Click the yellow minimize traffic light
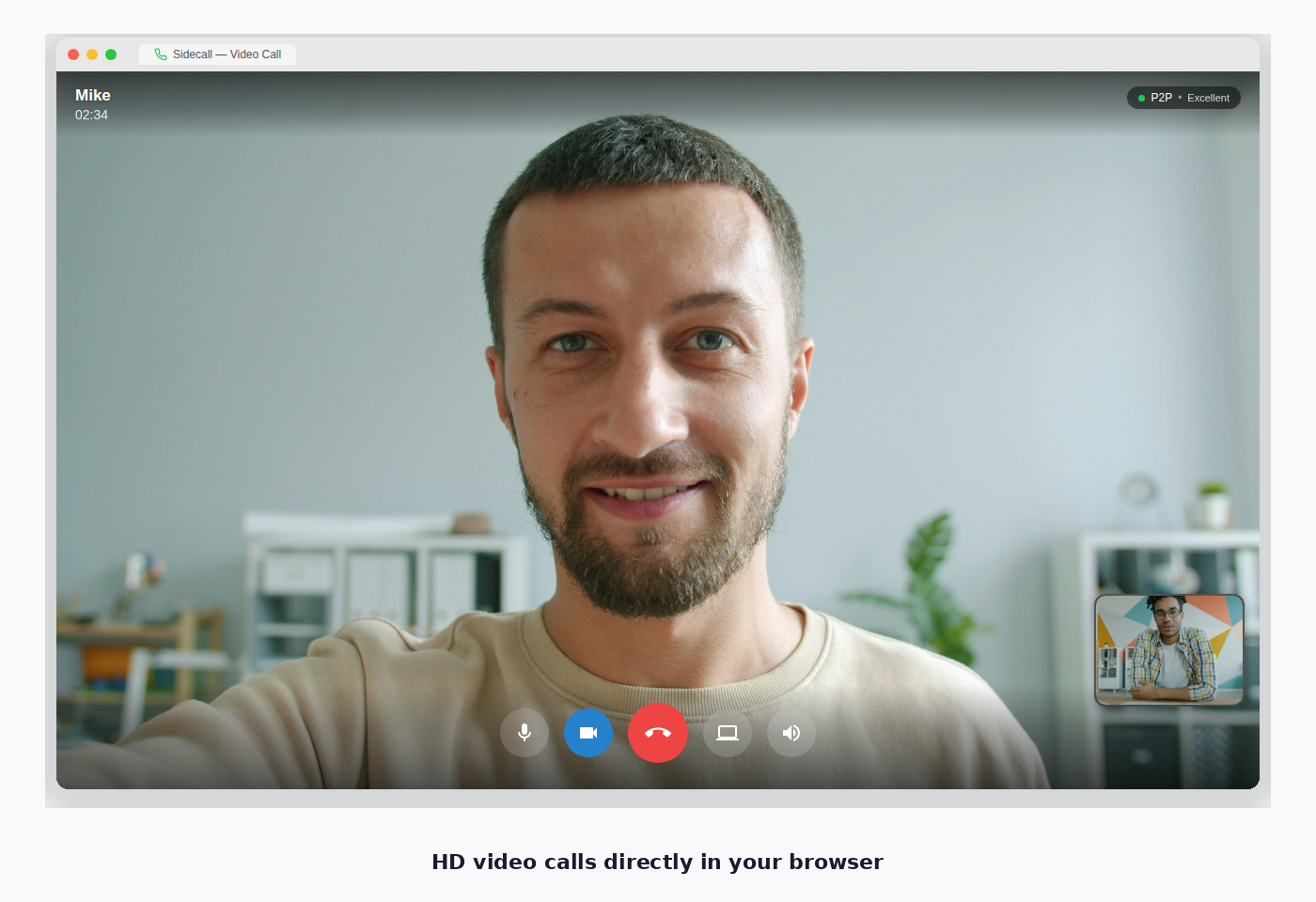The width and height of the screenshot is (1316, 902). tap(92, 54)
